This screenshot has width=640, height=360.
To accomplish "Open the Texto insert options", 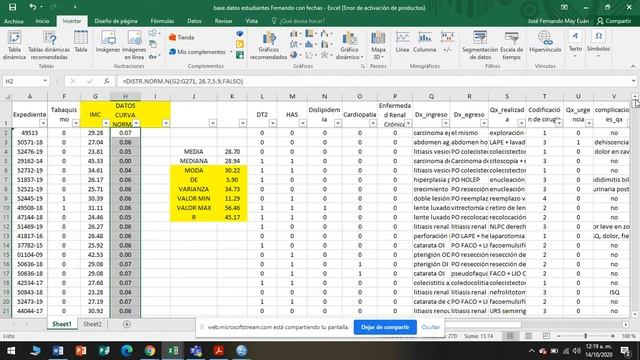I will click(x=575, y=43).
